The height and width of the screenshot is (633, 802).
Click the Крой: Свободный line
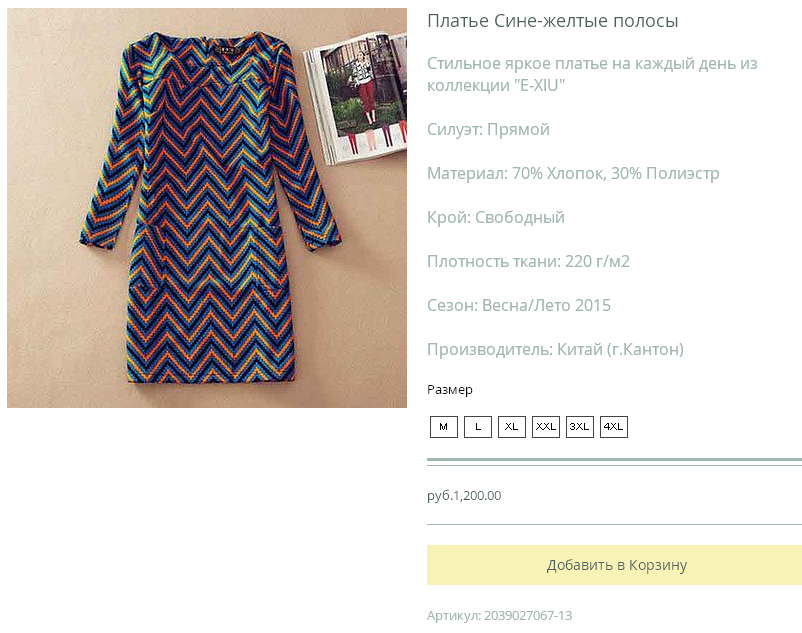pos(496,217)
